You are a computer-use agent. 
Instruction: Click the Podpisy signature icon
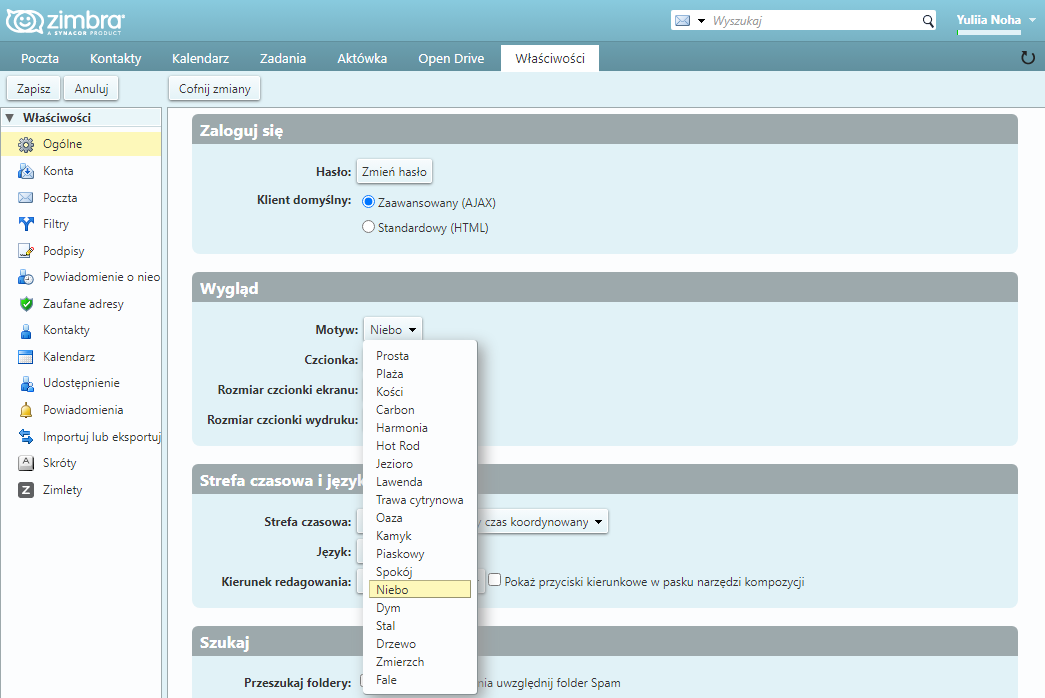(26, 251)
